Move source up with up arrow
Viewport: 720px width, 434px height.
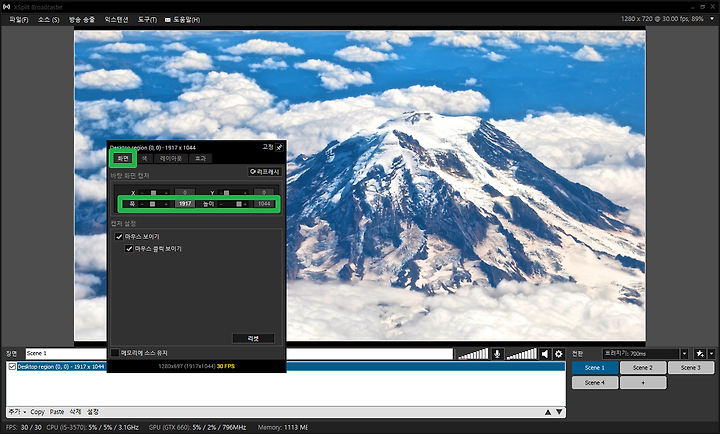(x=548, y=412)
